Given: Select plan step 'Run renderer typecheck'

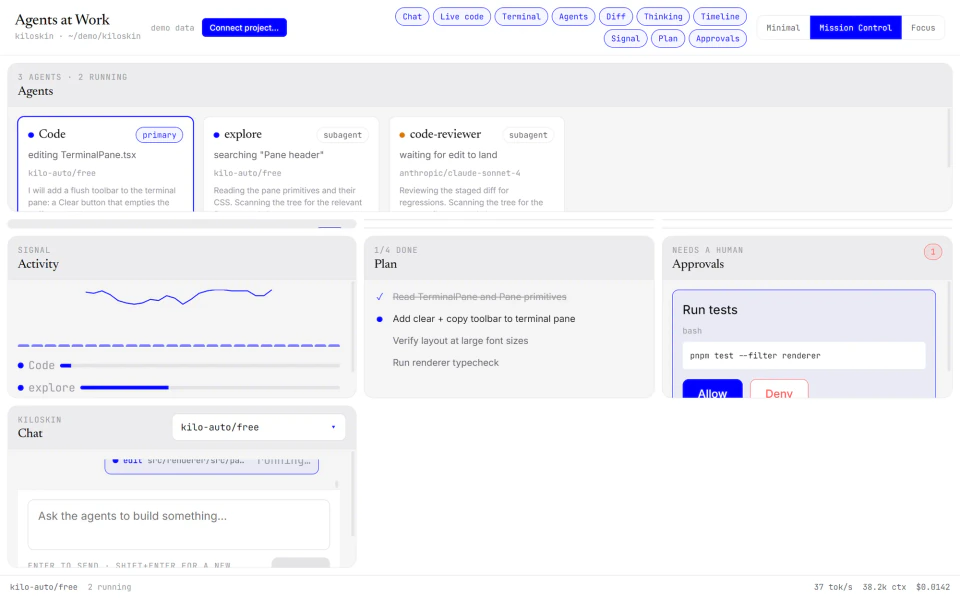Looking at the screenshot, I should [446, 363].
